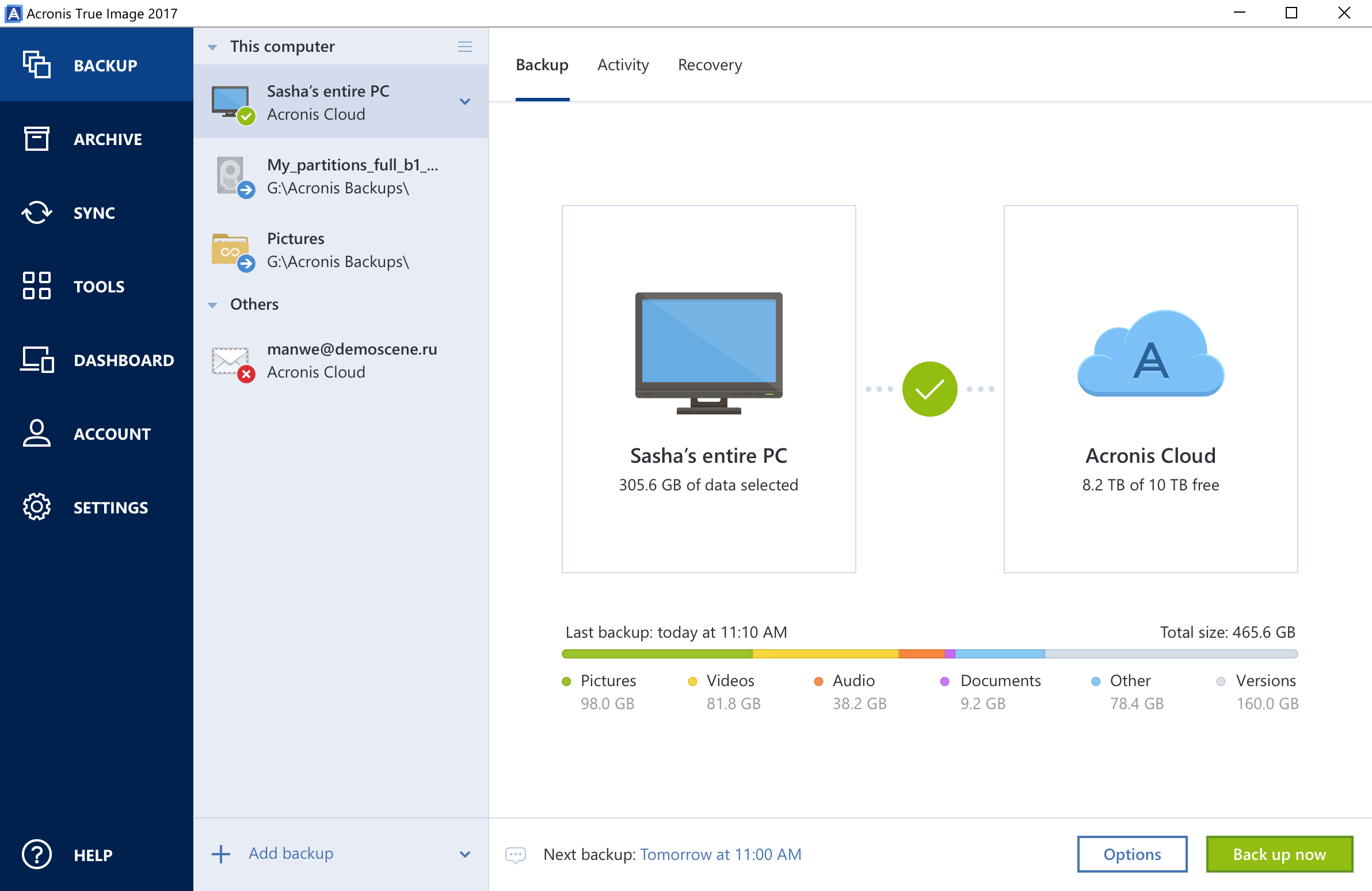
Task: Open the Help section
Action: pos(96,855)
